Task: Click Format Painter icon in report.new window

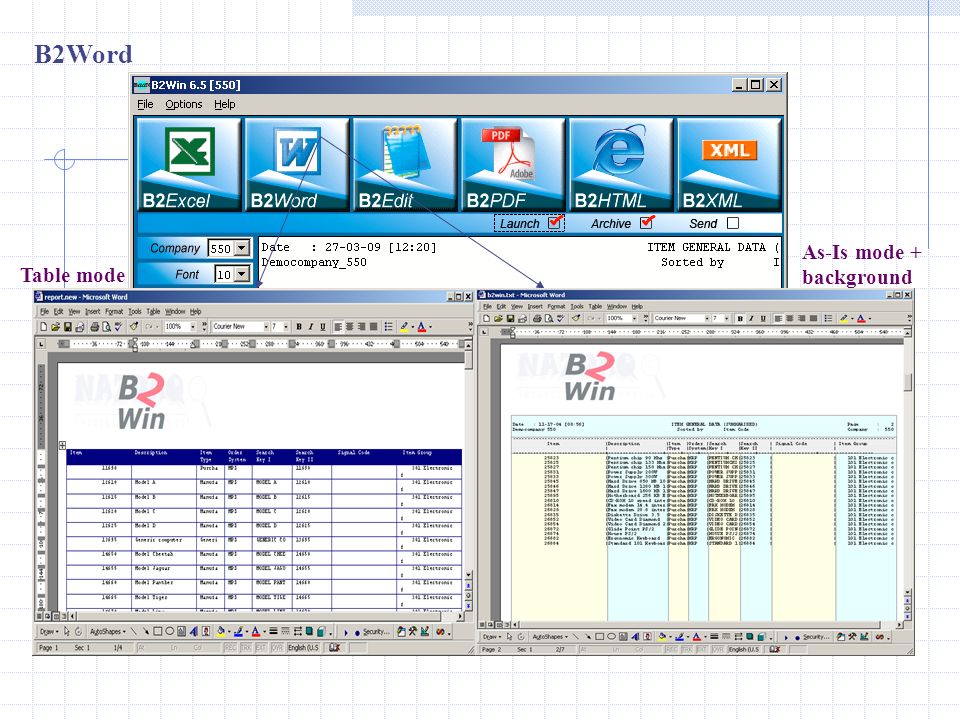Action: click(133, 327)
